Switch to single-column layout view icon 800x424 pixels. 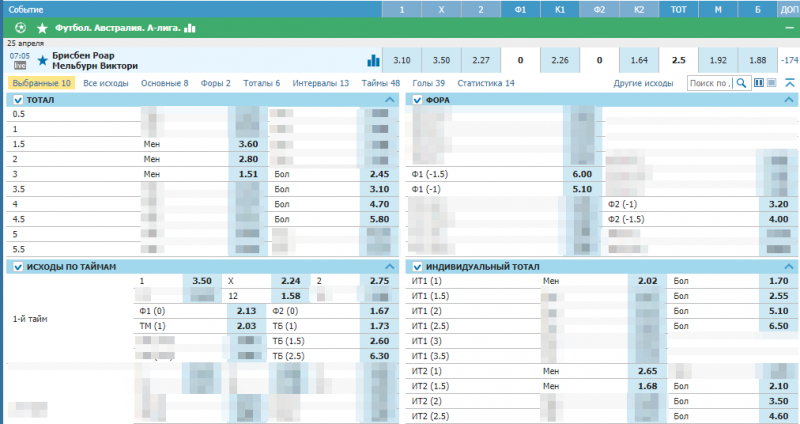(771, 83)
